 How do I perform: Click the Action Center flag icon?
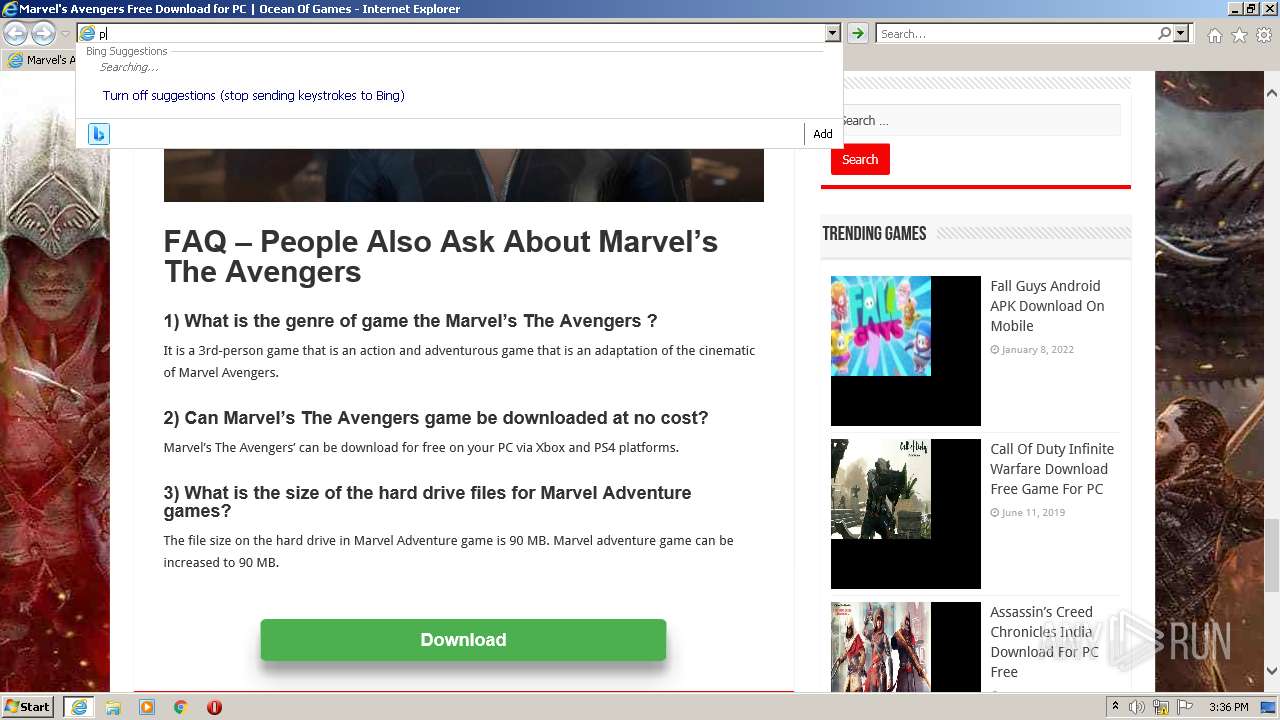pyautogui.click(x=1185, y=707)
